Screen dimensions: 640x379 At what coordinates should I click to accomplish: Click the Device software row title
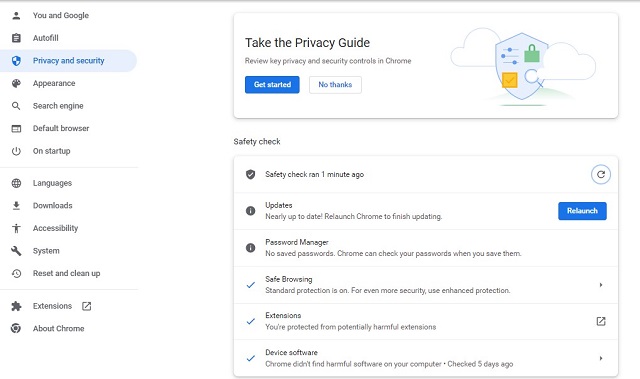click(x=291, y=352)
